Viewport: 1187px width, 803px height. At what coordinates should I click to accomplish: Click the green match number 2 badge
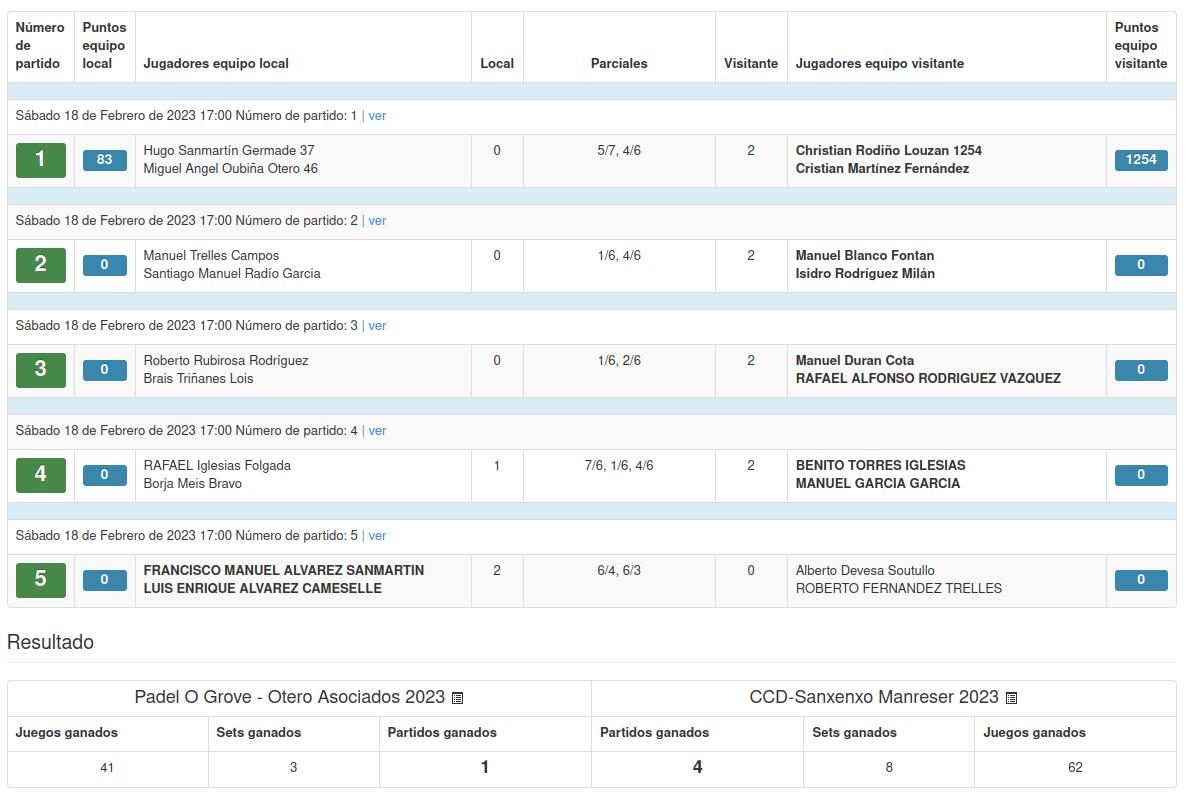(x=41, y=265)
